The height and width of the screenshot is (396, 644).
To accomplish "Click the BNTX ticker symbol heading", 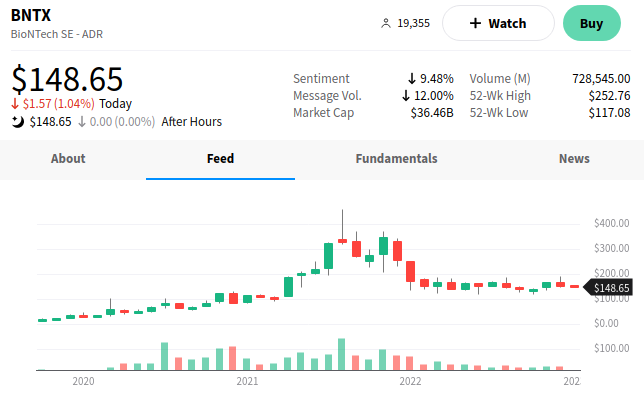I will 31,16.
